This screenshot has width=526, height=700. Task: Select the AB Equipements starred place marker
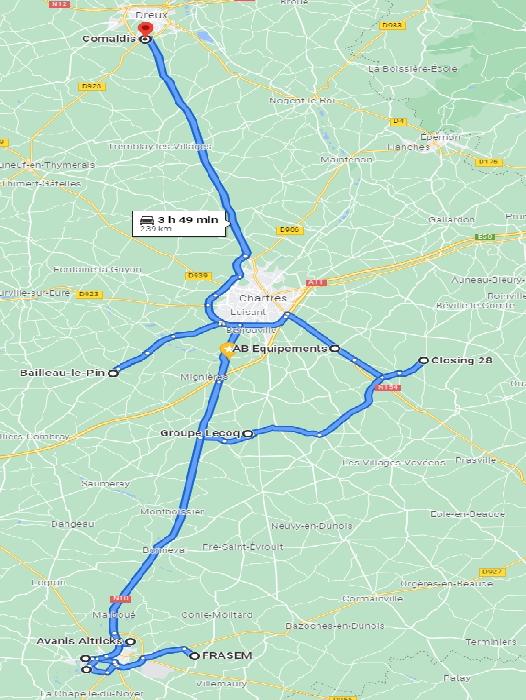227,350
